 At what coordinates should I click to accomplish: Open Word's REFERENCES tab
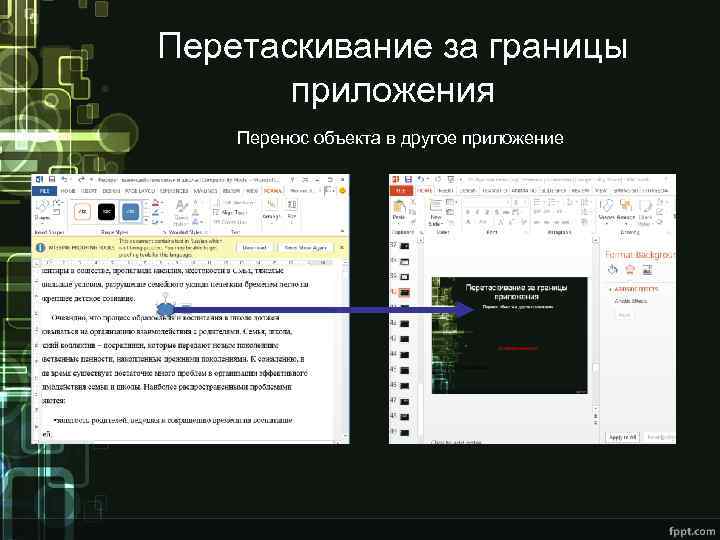click(174, 191)
